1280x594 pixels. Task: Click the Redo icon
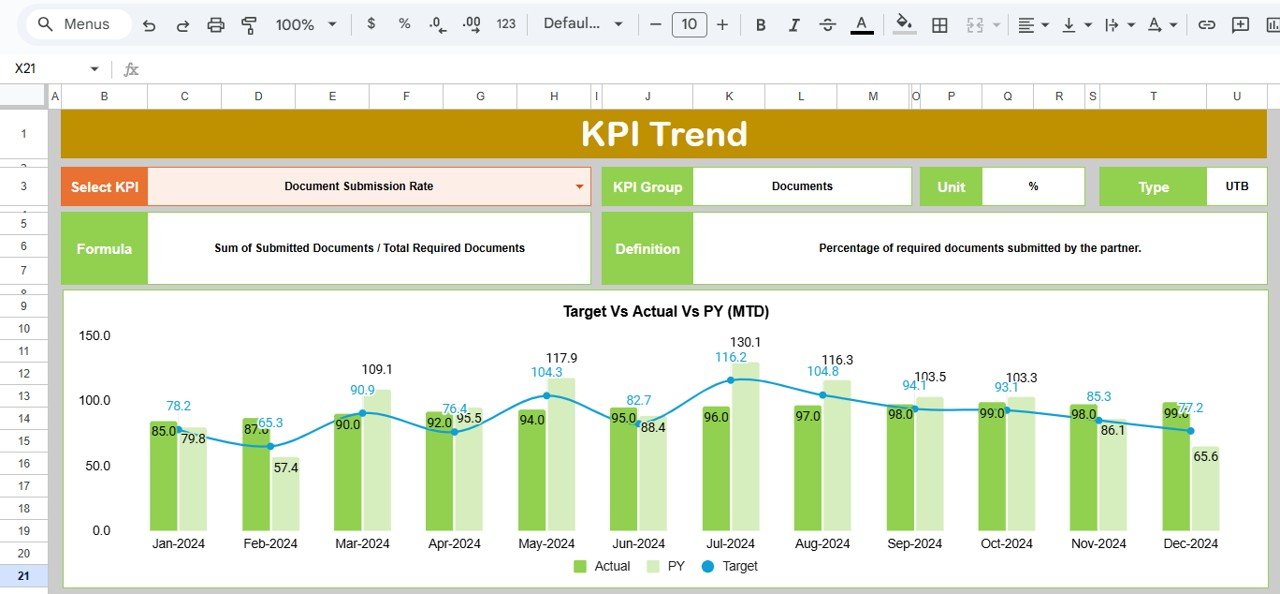tap(182, 25)
